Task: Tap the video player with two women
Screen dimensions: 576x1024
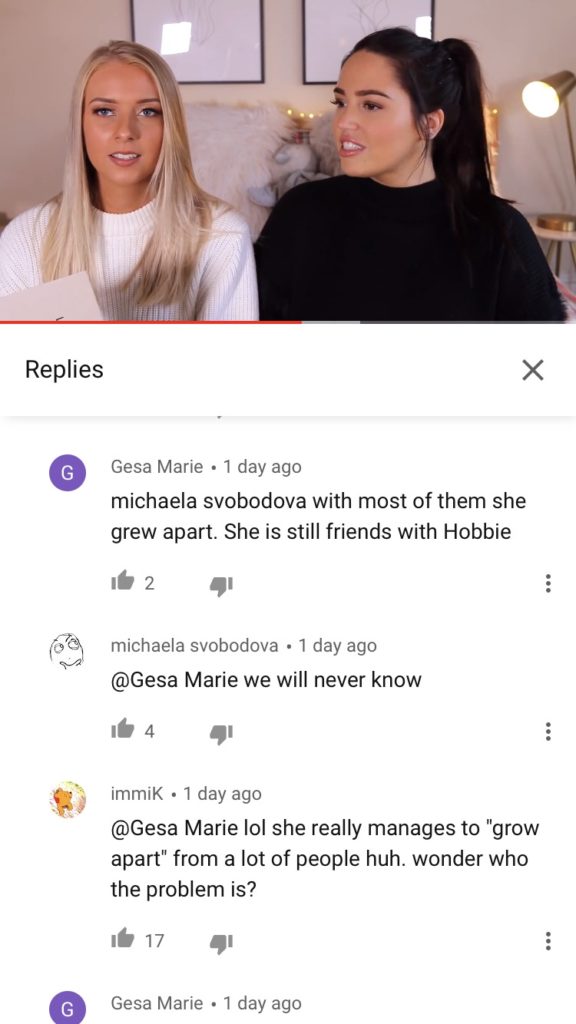Action: coord(288,160)
